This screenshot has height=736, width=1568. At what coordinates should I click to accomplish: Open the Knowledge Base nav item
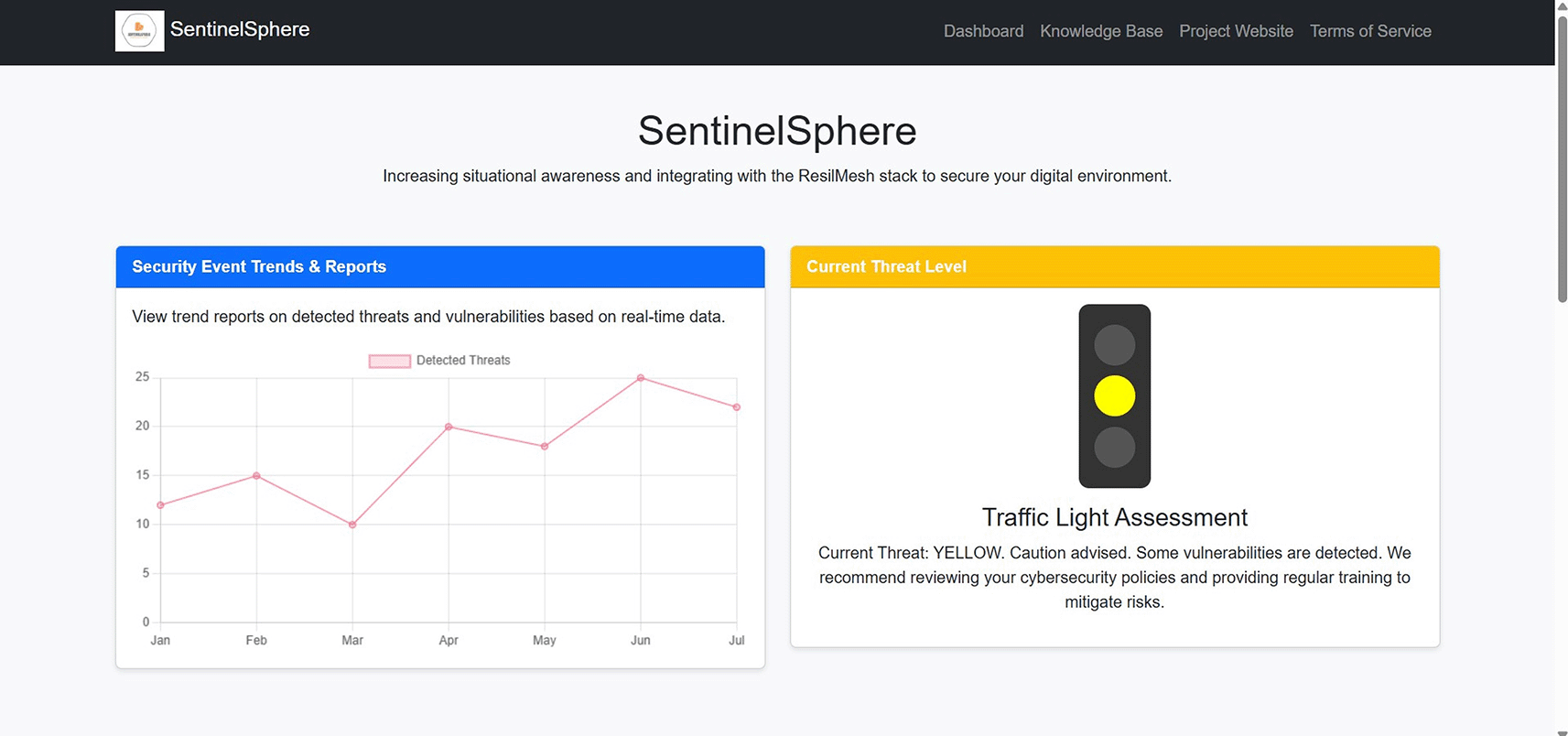click(1101, 31)
